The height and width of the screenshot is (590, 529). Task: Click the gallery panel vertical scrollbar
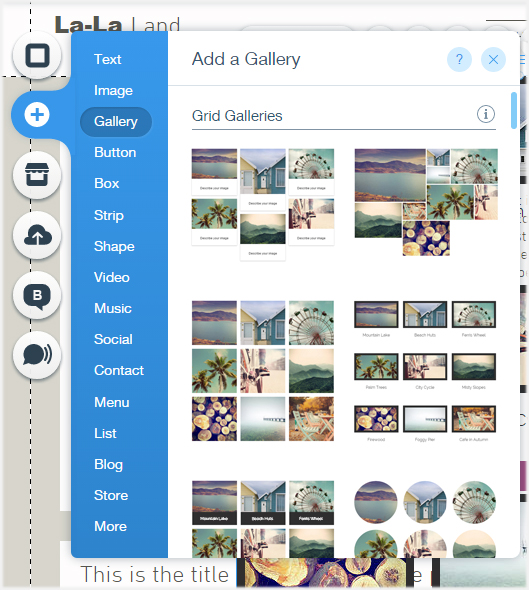point(514,110)
